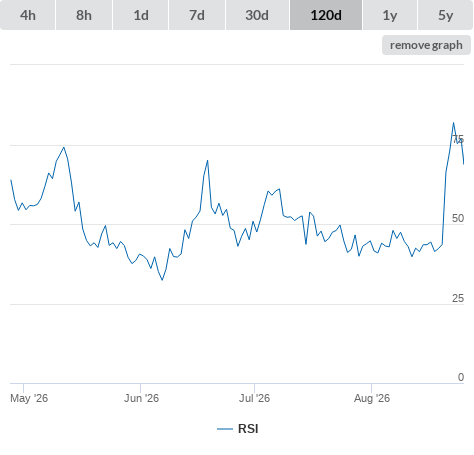474x455 pixels.
Task: Select the 7d range tab
Action: pos(197,15)
